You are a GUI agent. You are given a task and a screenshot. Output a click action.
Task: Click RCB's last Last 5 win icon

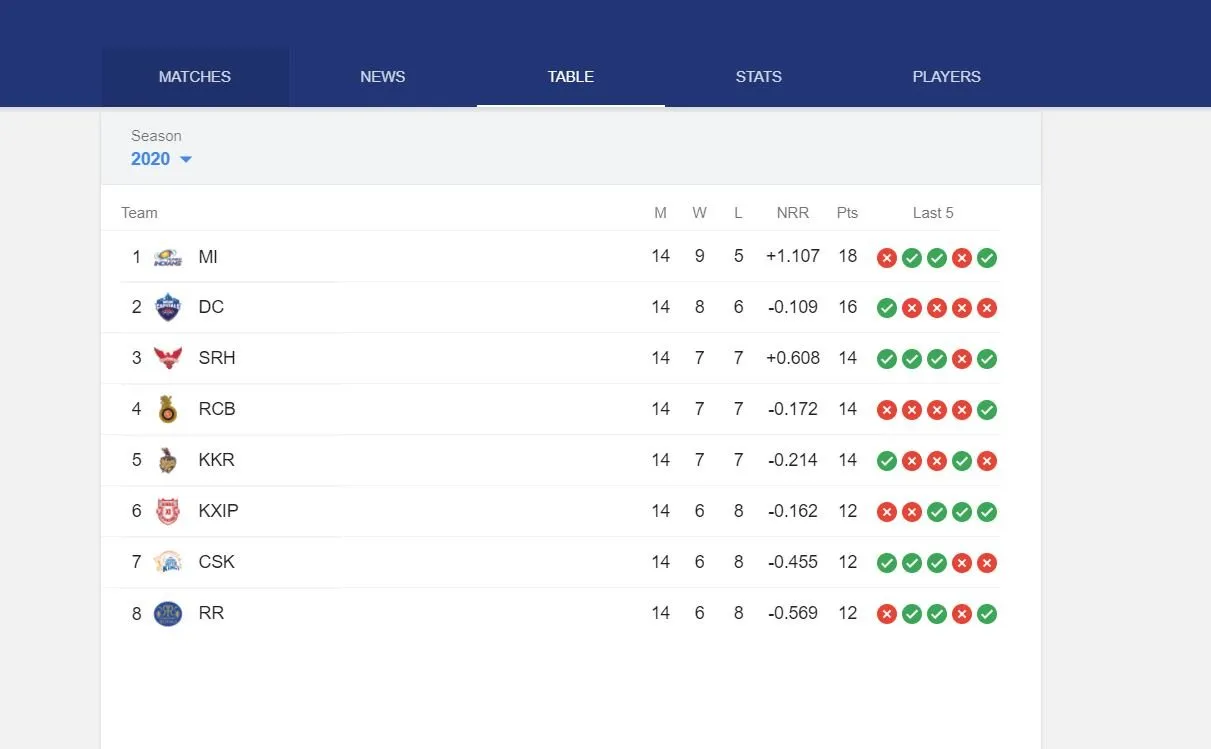(x=987, y=410)
